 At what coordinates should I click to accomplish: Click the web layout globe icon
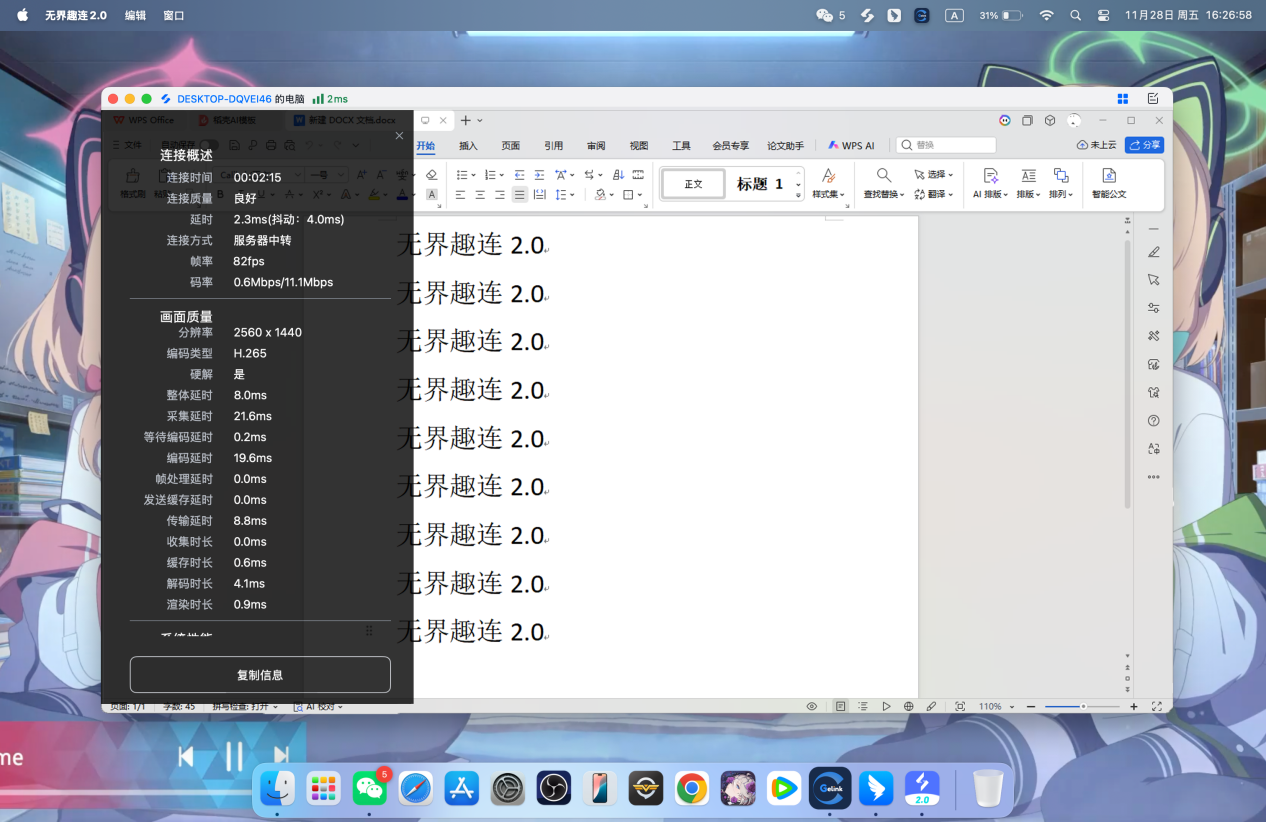[909, 706]
